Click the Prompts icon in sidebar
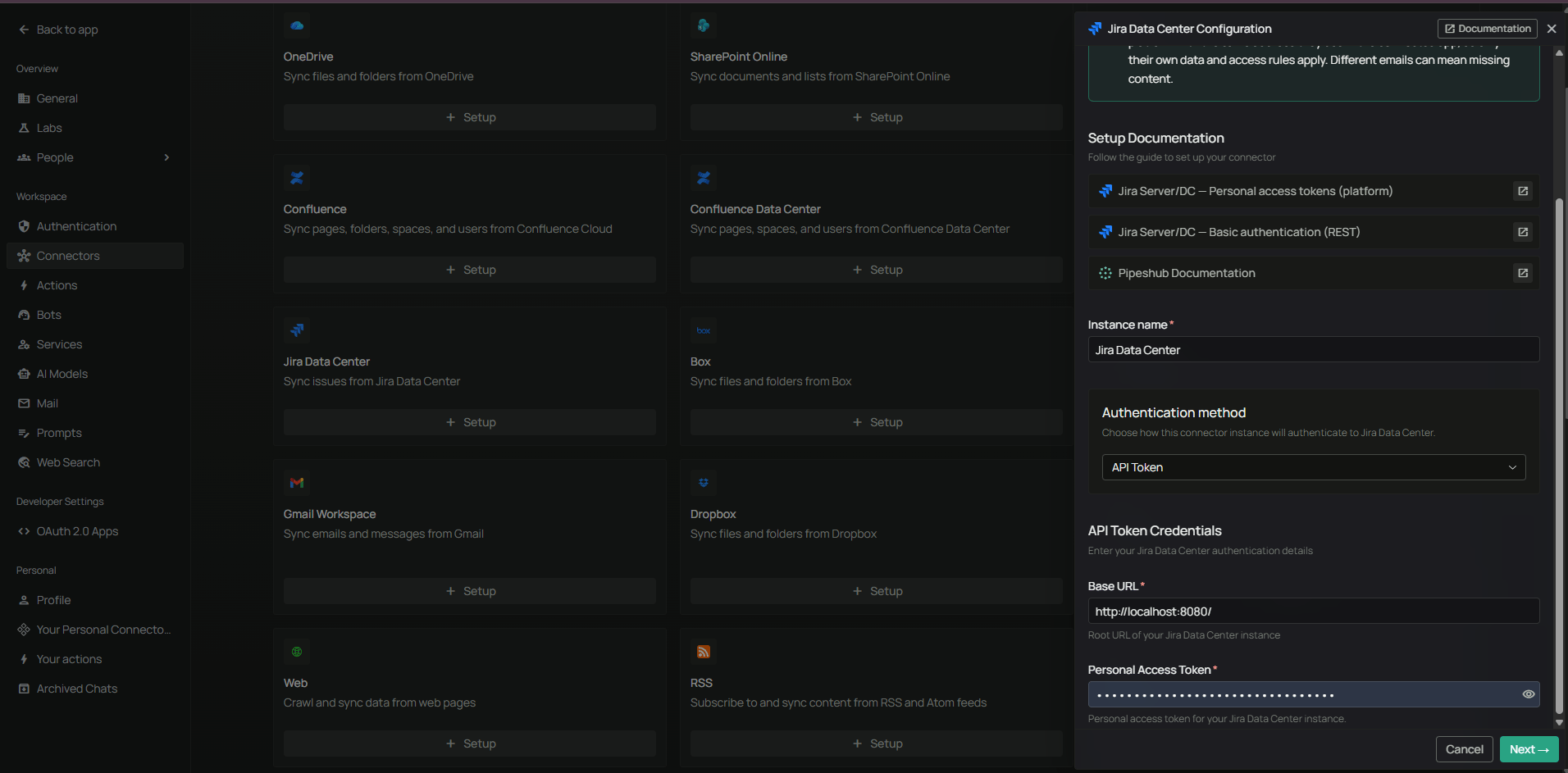Image resolution: width=1568 pixels, height=773 pixels. pyautogui.click(x=24, y=433)
